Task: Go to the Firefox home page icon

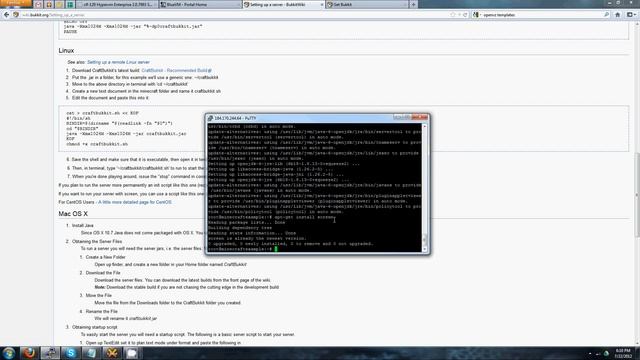Action: tap(618, 15)
